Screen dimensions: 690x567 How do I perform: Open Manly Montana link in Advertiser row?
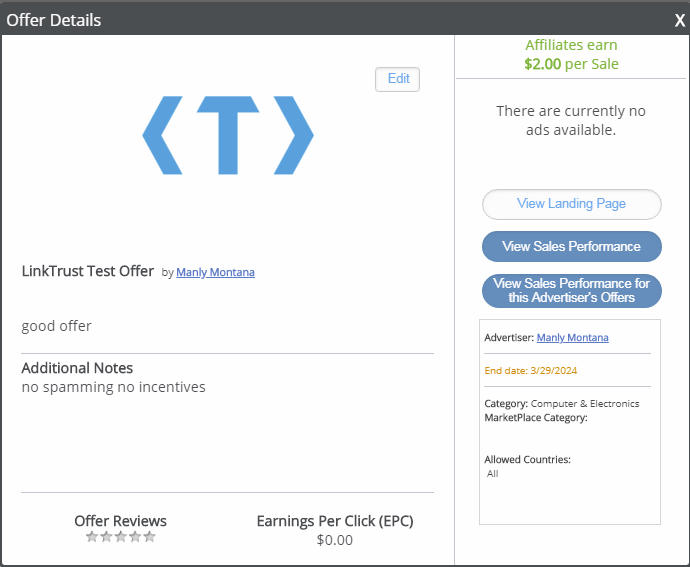pyautogui.click(x=573, y=338)
